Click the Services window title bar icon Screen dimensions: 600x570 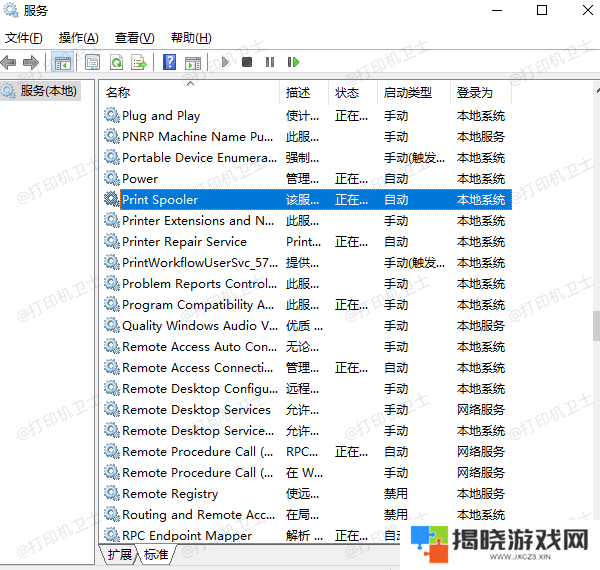coord(11,10)
